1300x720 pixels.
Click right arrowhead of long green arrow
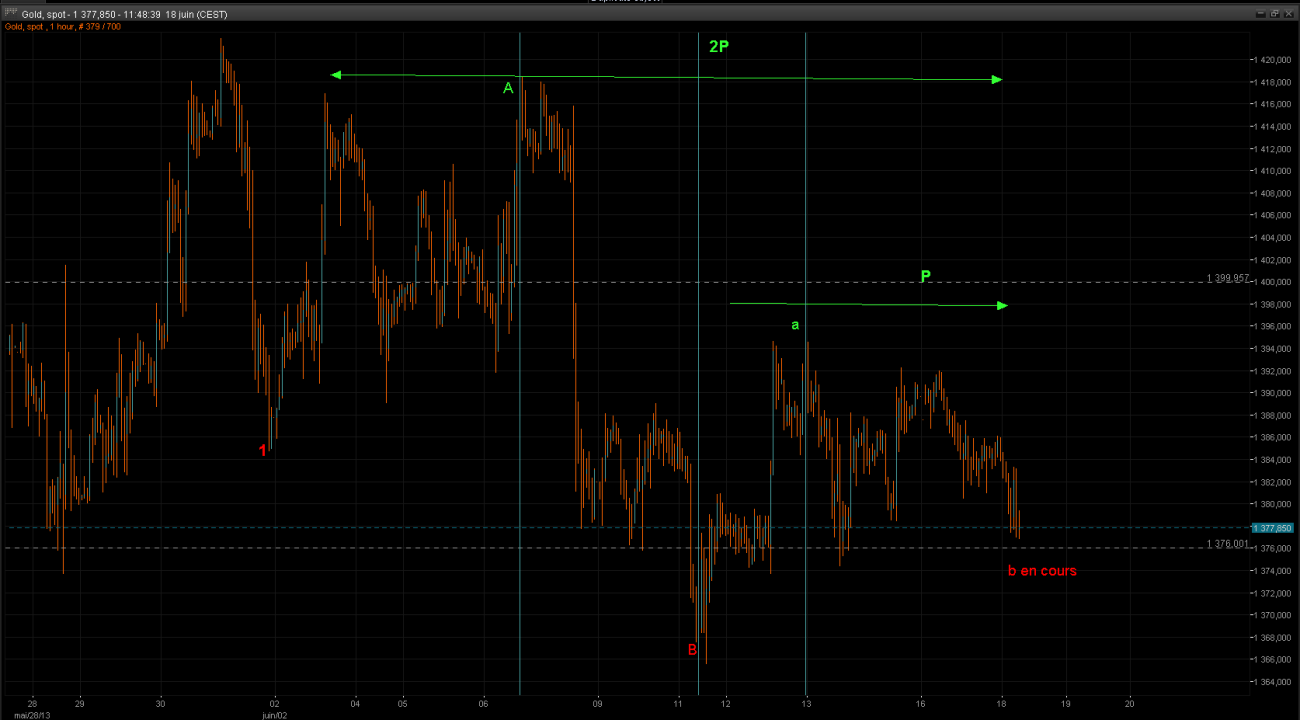click(996, 80)
